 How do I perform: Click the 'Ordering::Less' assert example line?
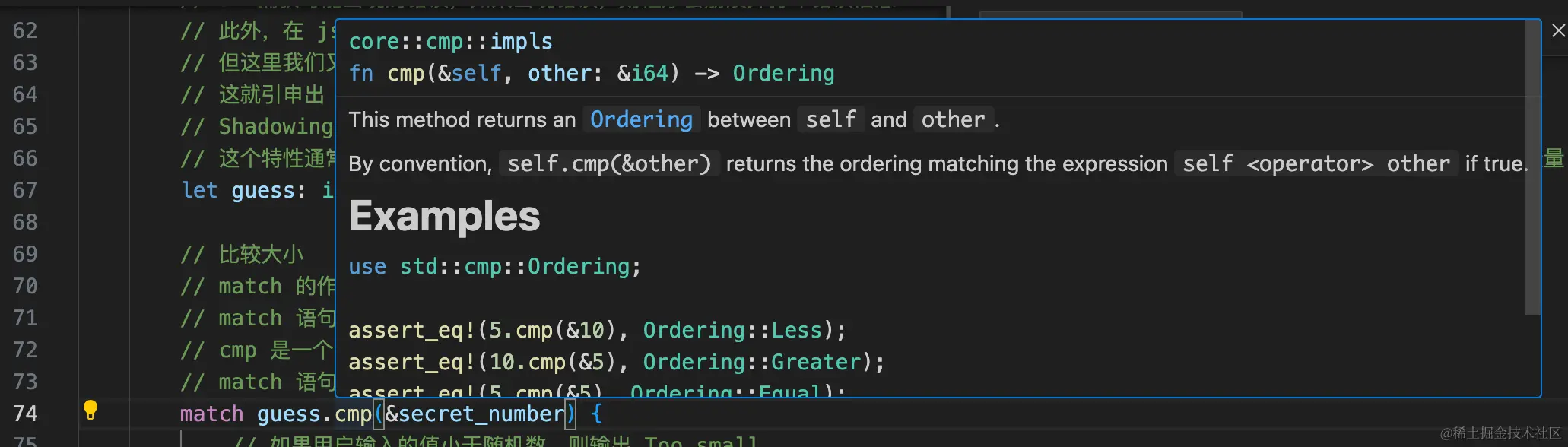(597, 330)
